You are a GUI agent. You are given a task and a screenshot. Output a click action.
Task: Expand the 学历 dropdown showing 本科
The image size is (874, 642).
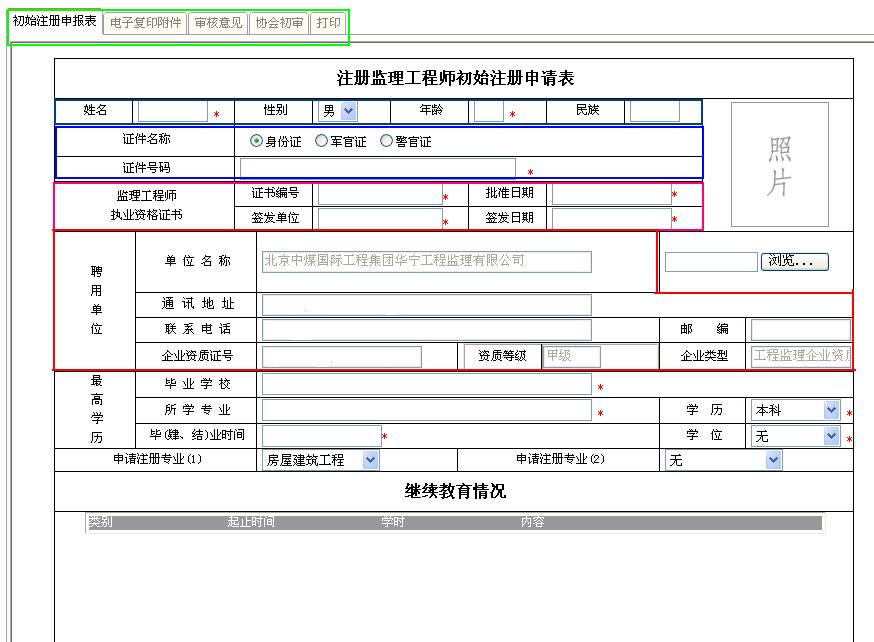(x=795, y=410)
